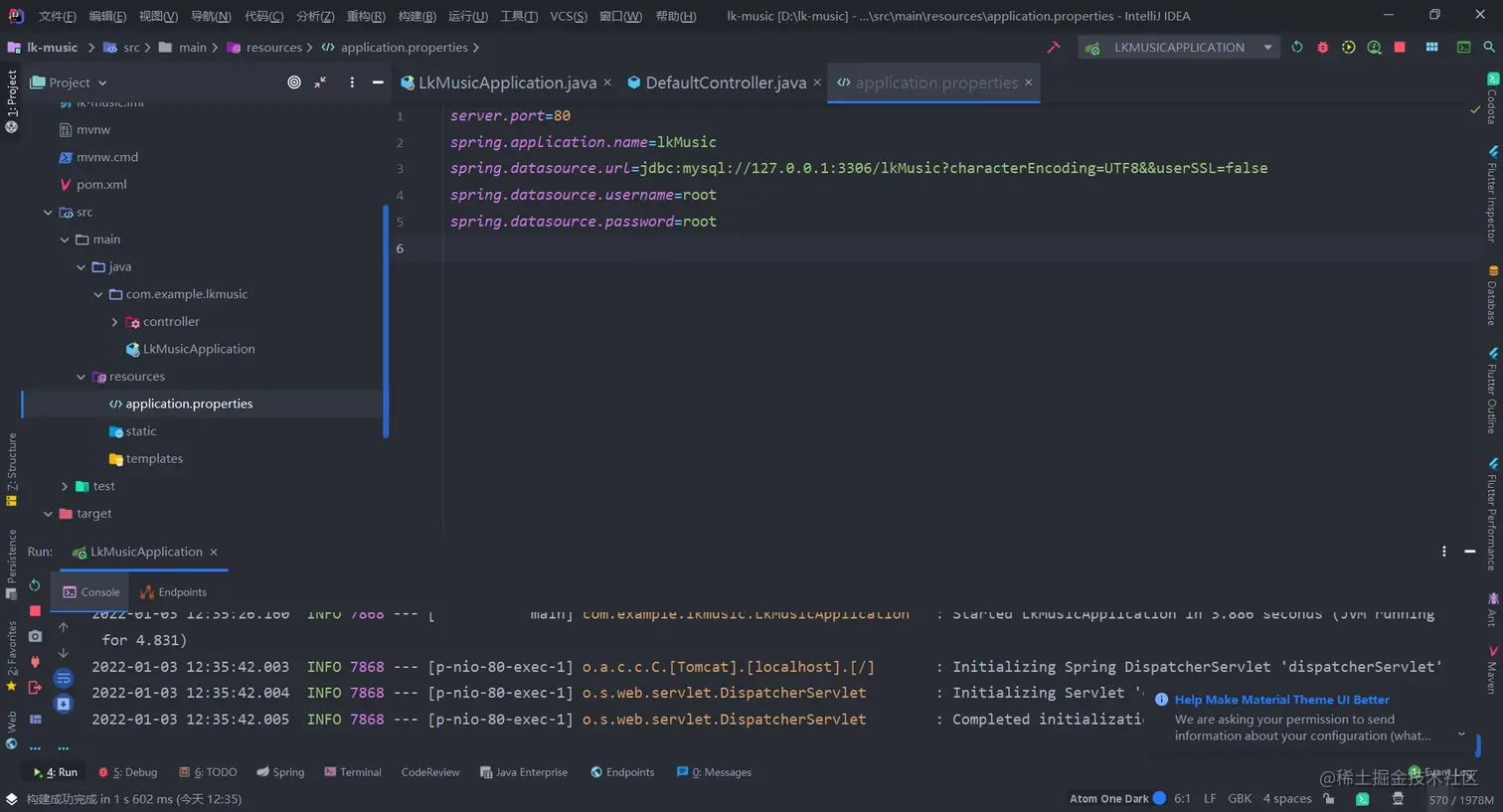Expand the test folder

pos(65,486)
